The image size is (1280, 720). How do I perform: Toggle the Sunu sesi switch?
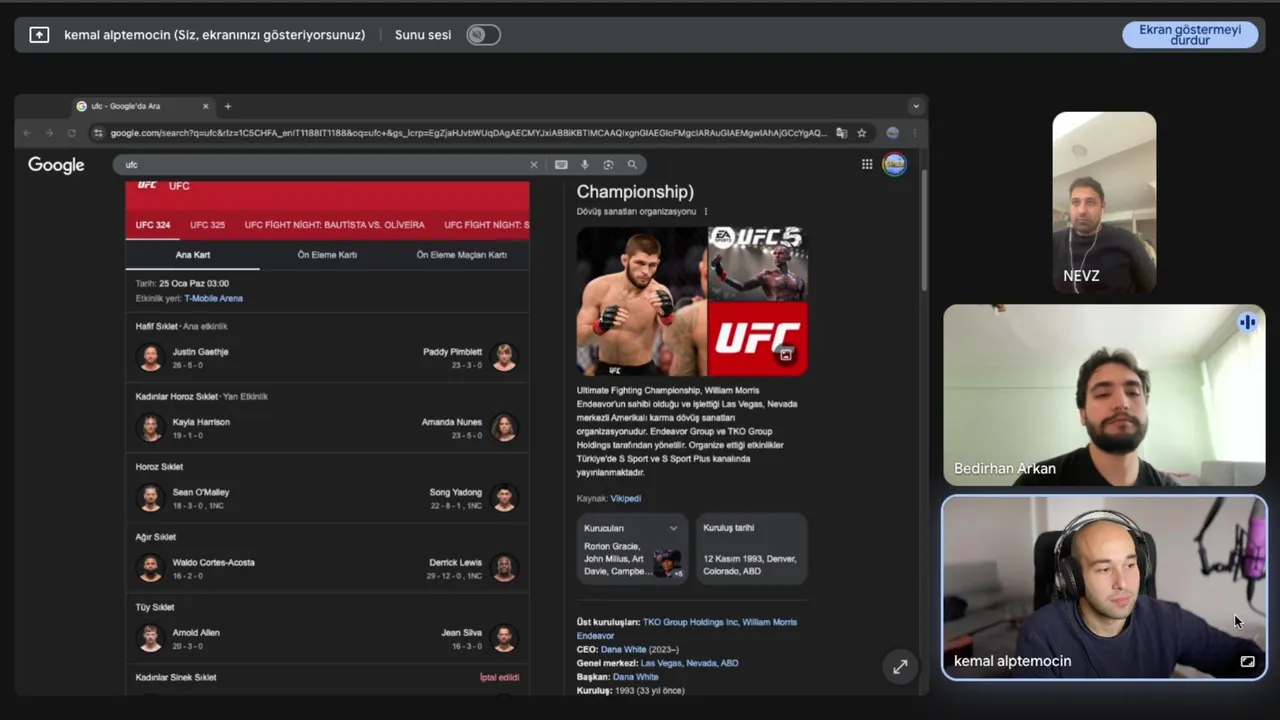pos(483,35)
